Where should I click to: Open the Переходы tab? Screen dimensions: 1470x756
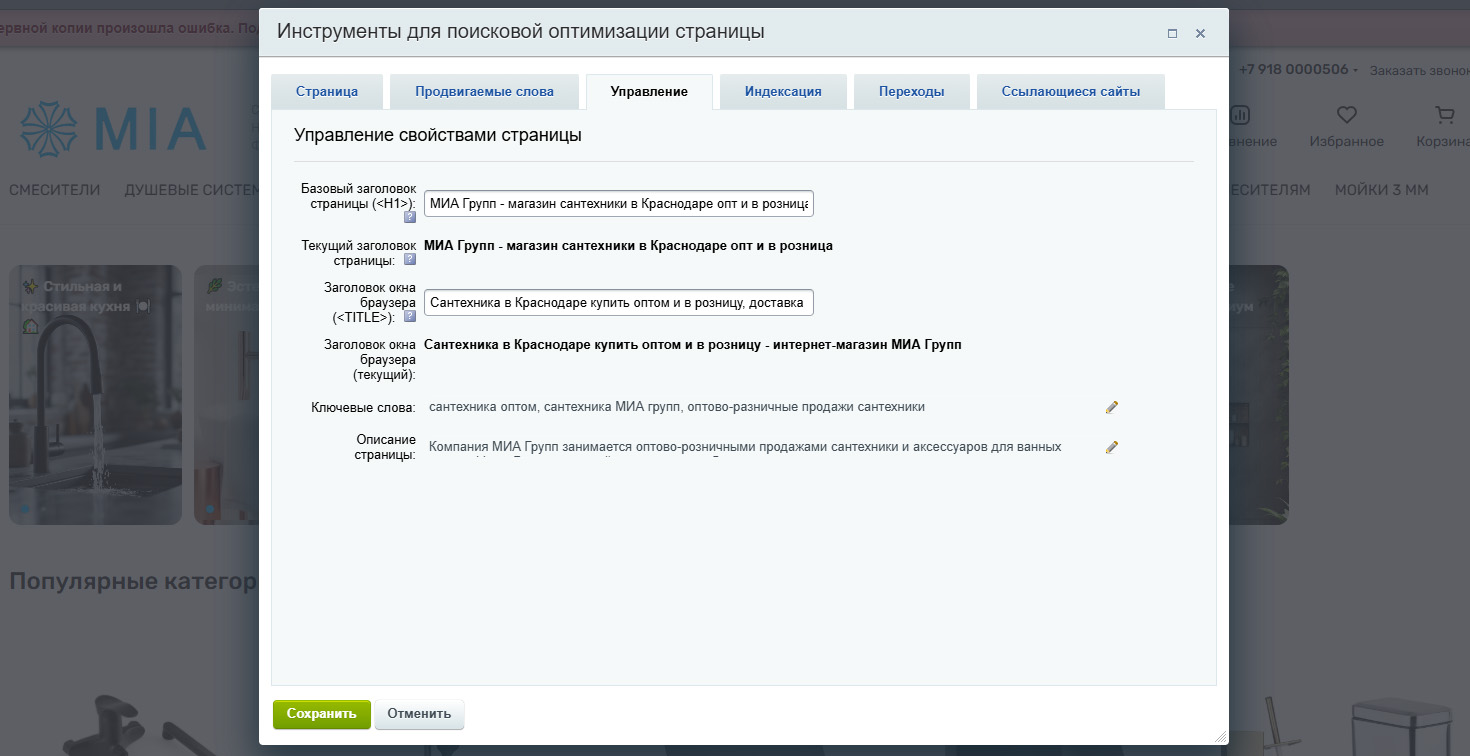point(912,91)
